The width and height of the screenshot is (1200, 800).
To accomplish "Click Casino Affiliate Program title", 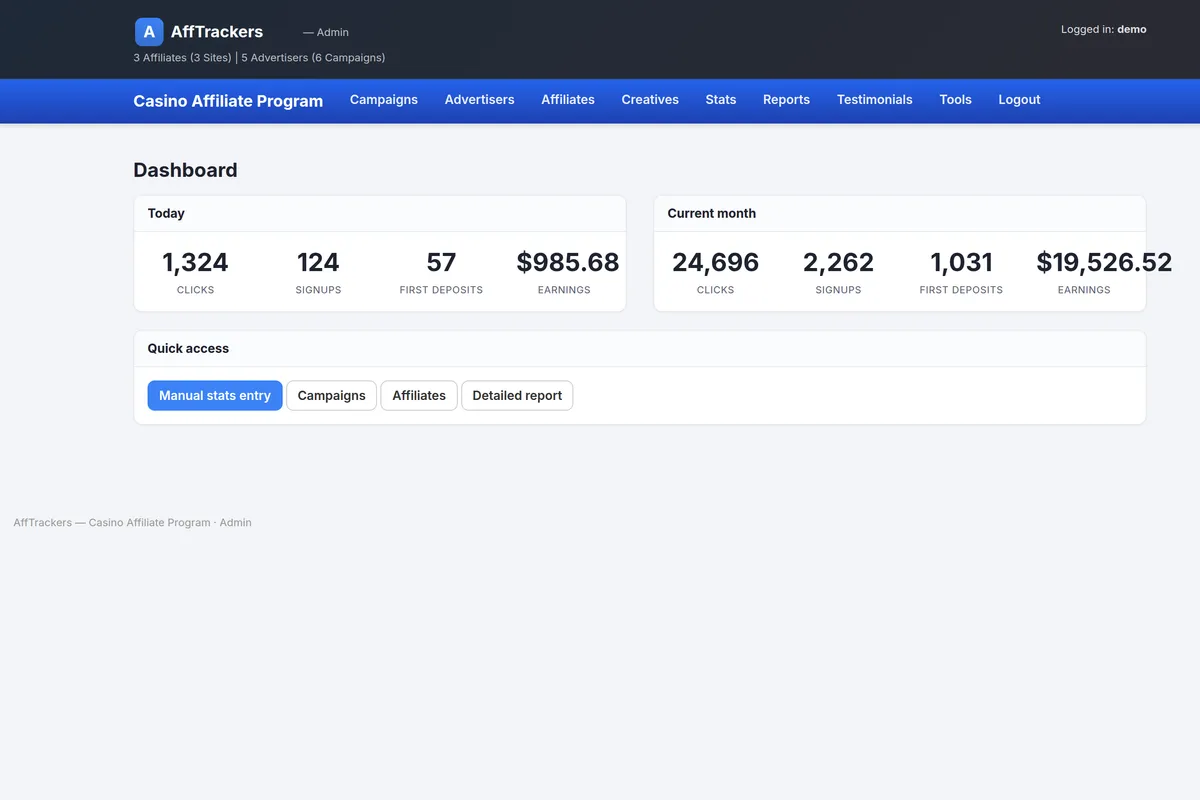I will [228, 101].
